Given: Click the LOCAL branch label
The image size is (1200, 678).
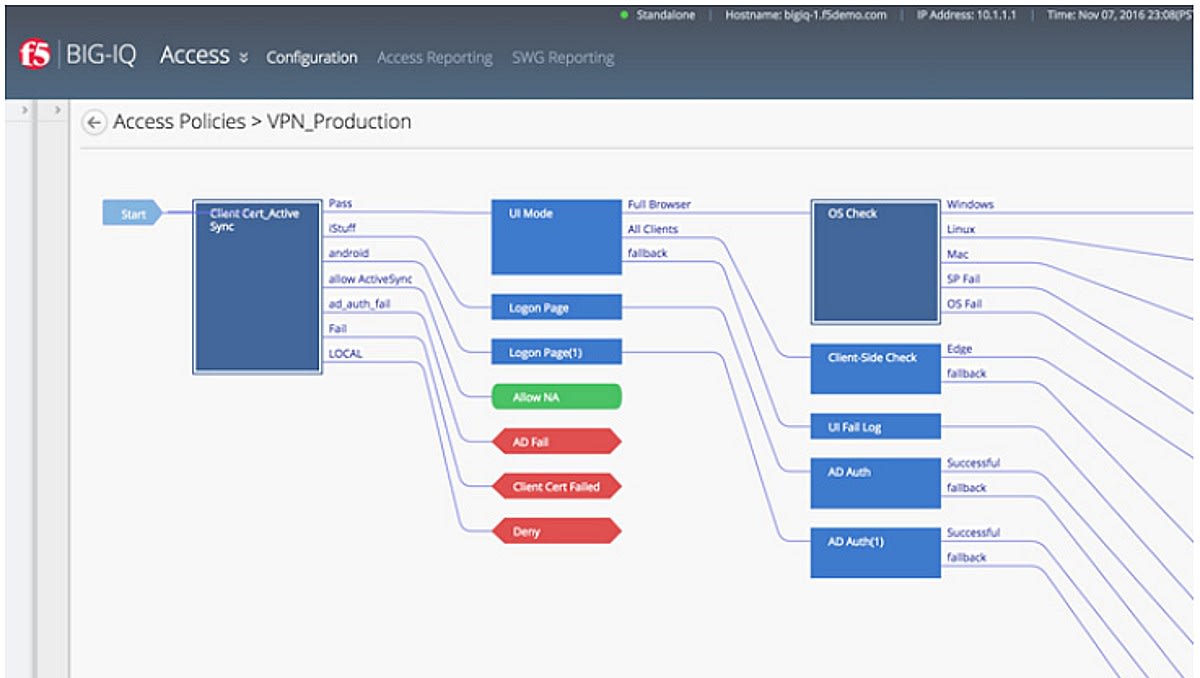Looking at the screenshot, I should (x=345, y=352).
